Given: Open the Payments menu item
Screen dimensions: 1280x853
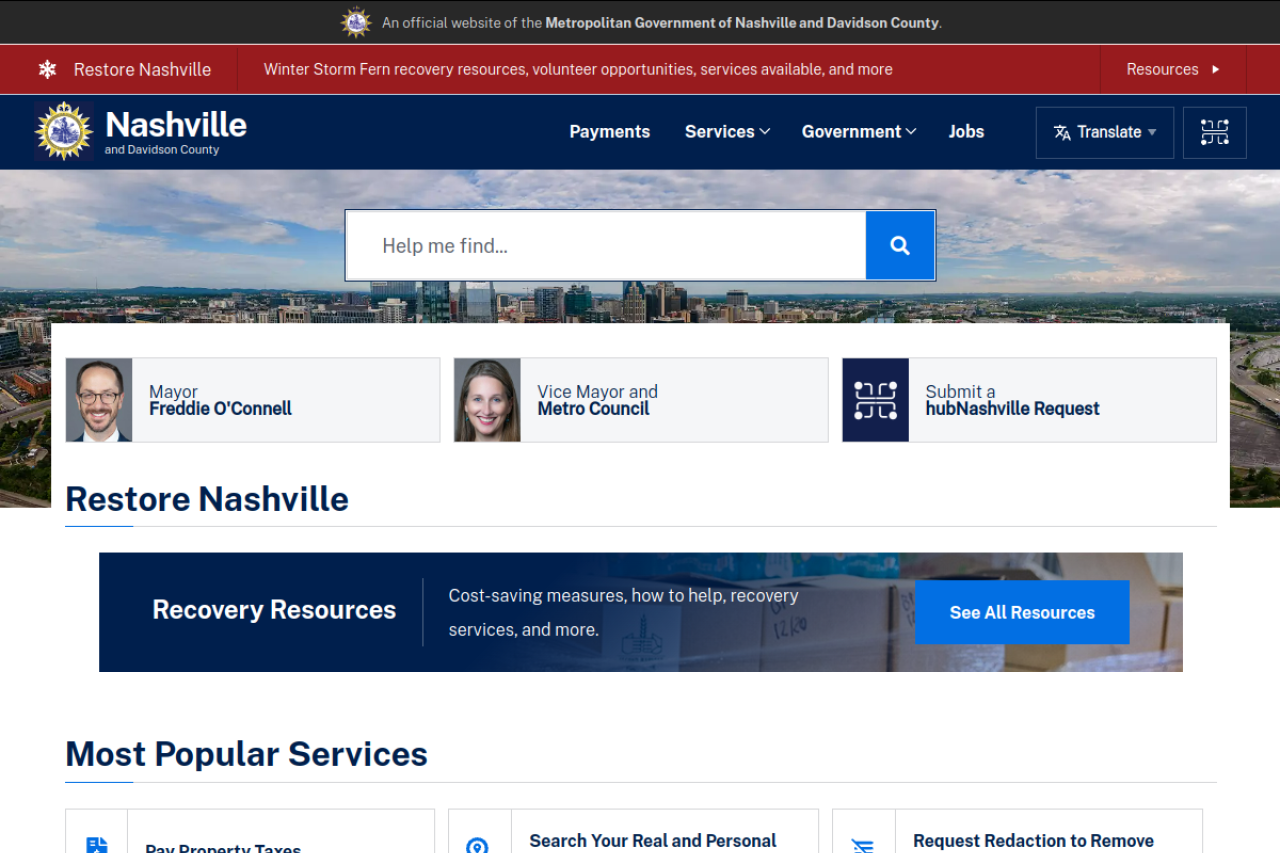Looking at the screenshot, I should (x=610, y=131).
